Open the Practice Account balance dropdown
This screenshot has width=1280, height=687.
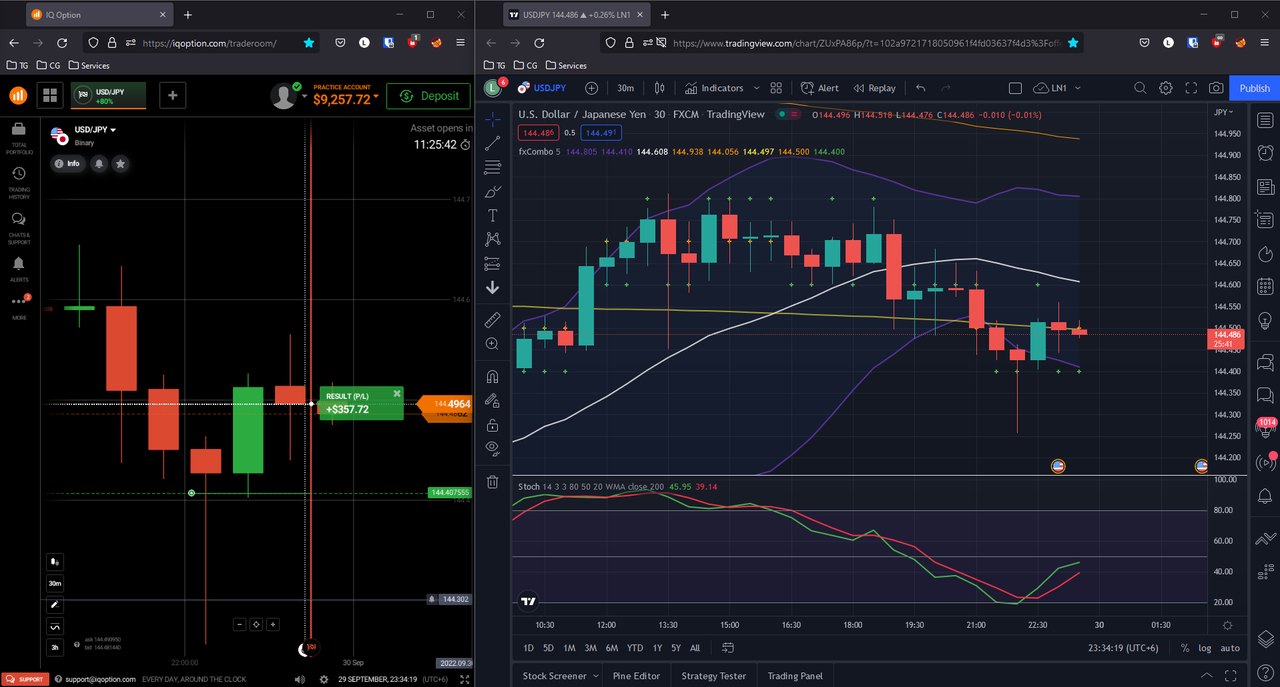click(345, 96)
